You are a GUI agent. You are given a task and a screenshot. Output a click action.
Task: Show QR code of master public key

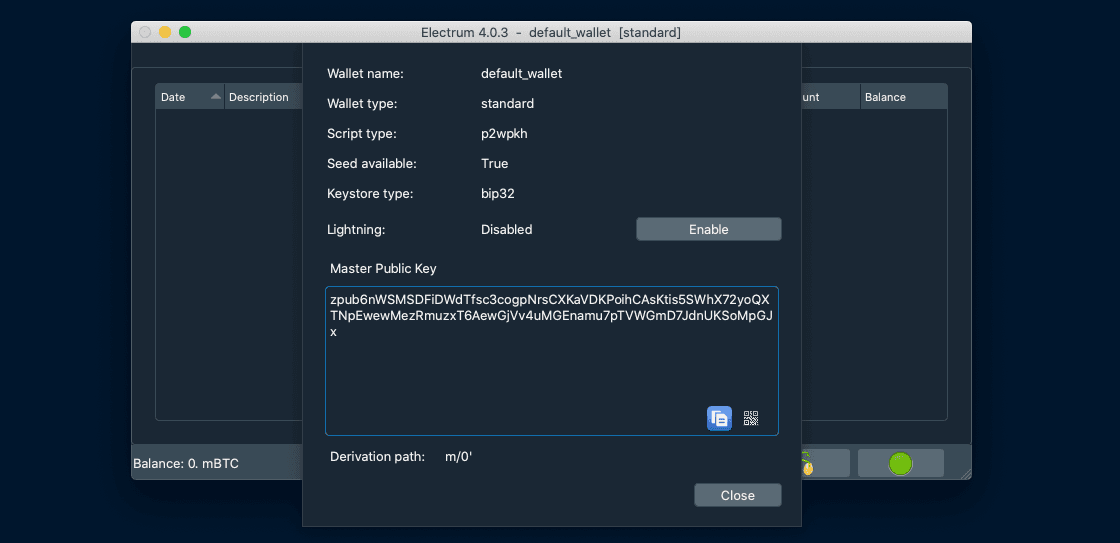coord(751,418)
